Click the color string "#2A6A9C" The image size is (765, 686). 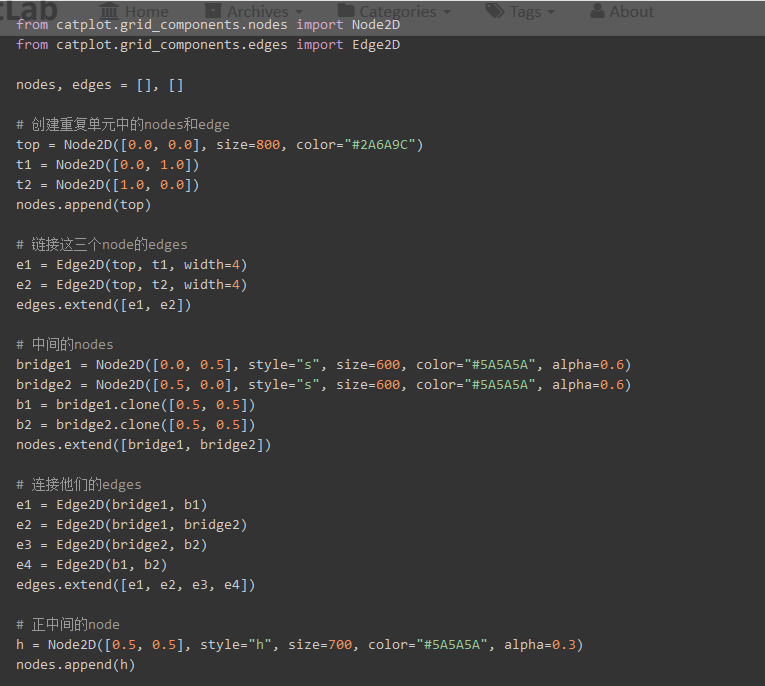[x=380, y=145]
